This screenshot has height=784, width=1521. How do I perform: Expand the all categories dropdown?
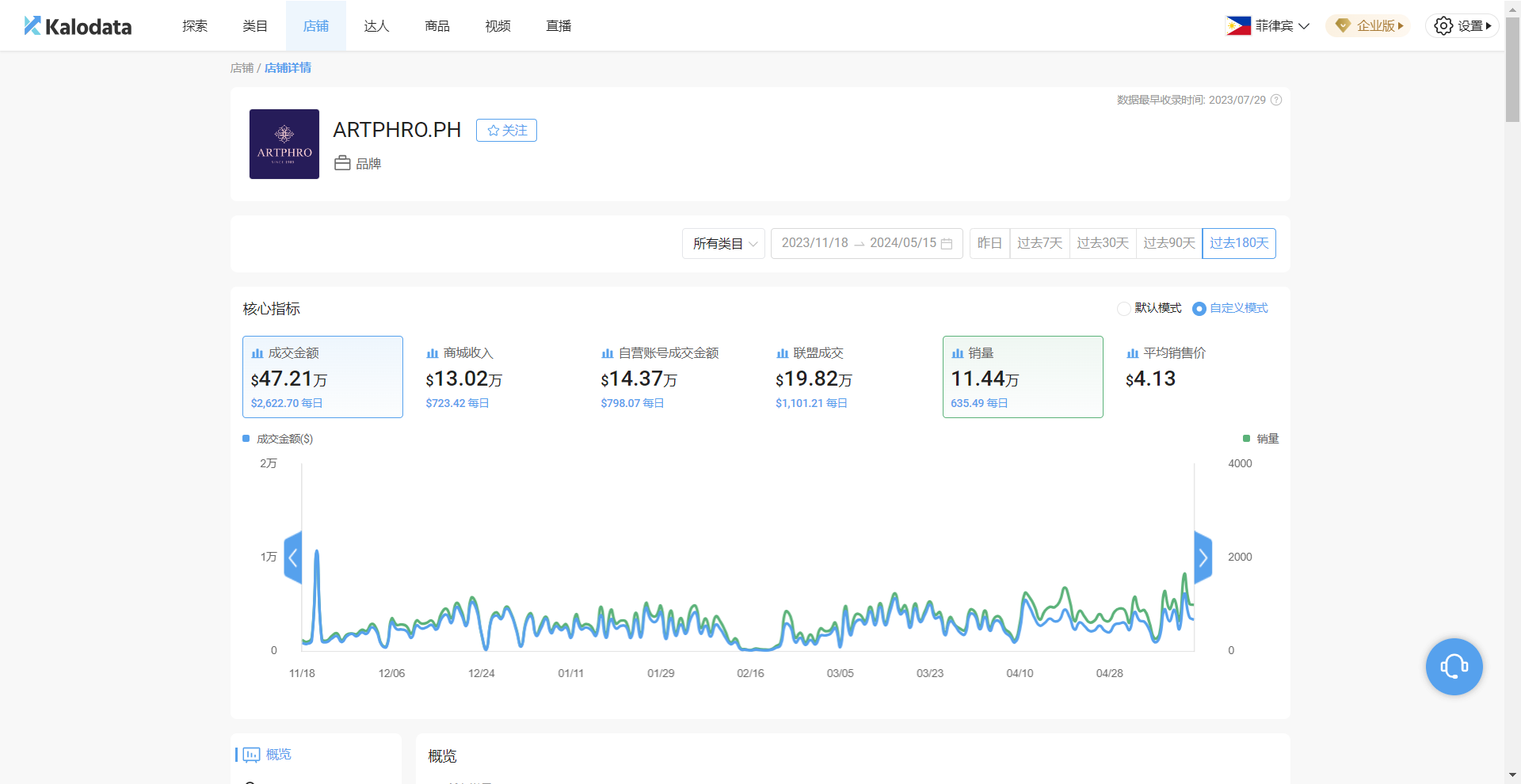724,244
